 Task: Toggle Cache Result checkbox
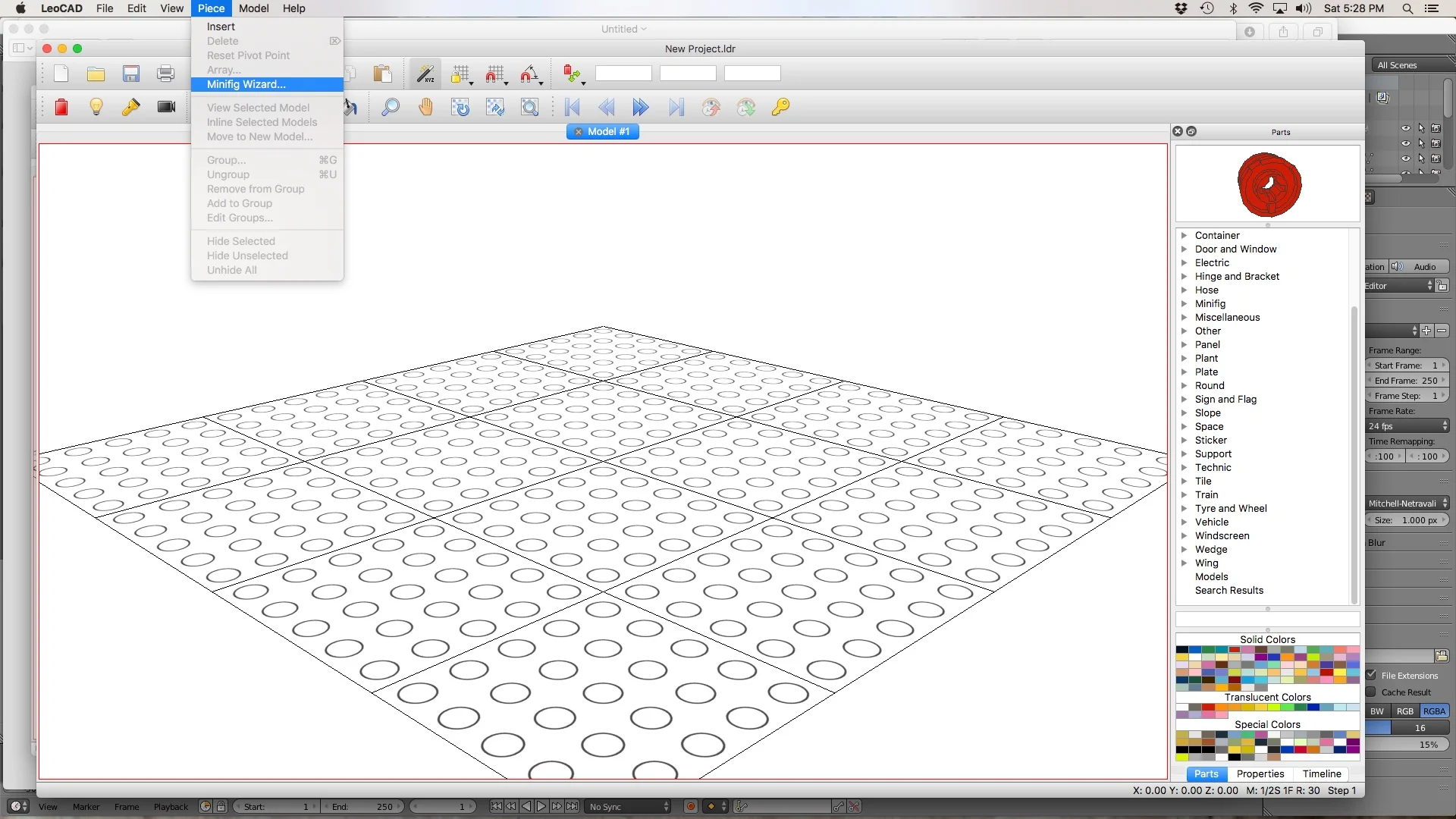1372,692
